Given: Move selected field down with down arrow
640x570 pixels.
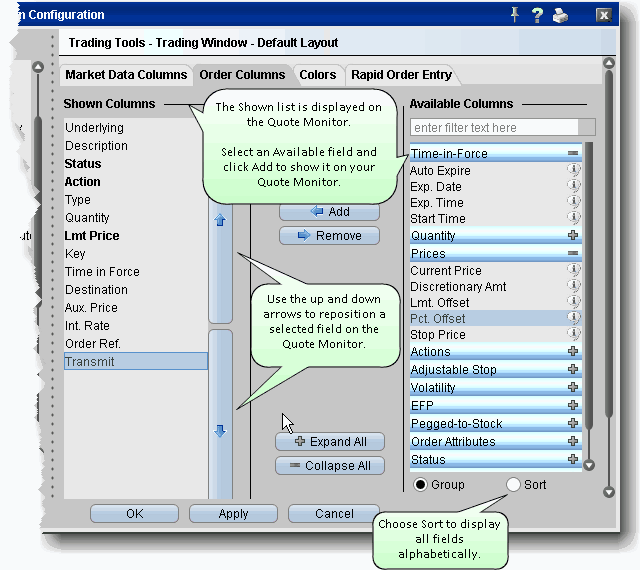Looking at the screenshot, I should point(220,431).
